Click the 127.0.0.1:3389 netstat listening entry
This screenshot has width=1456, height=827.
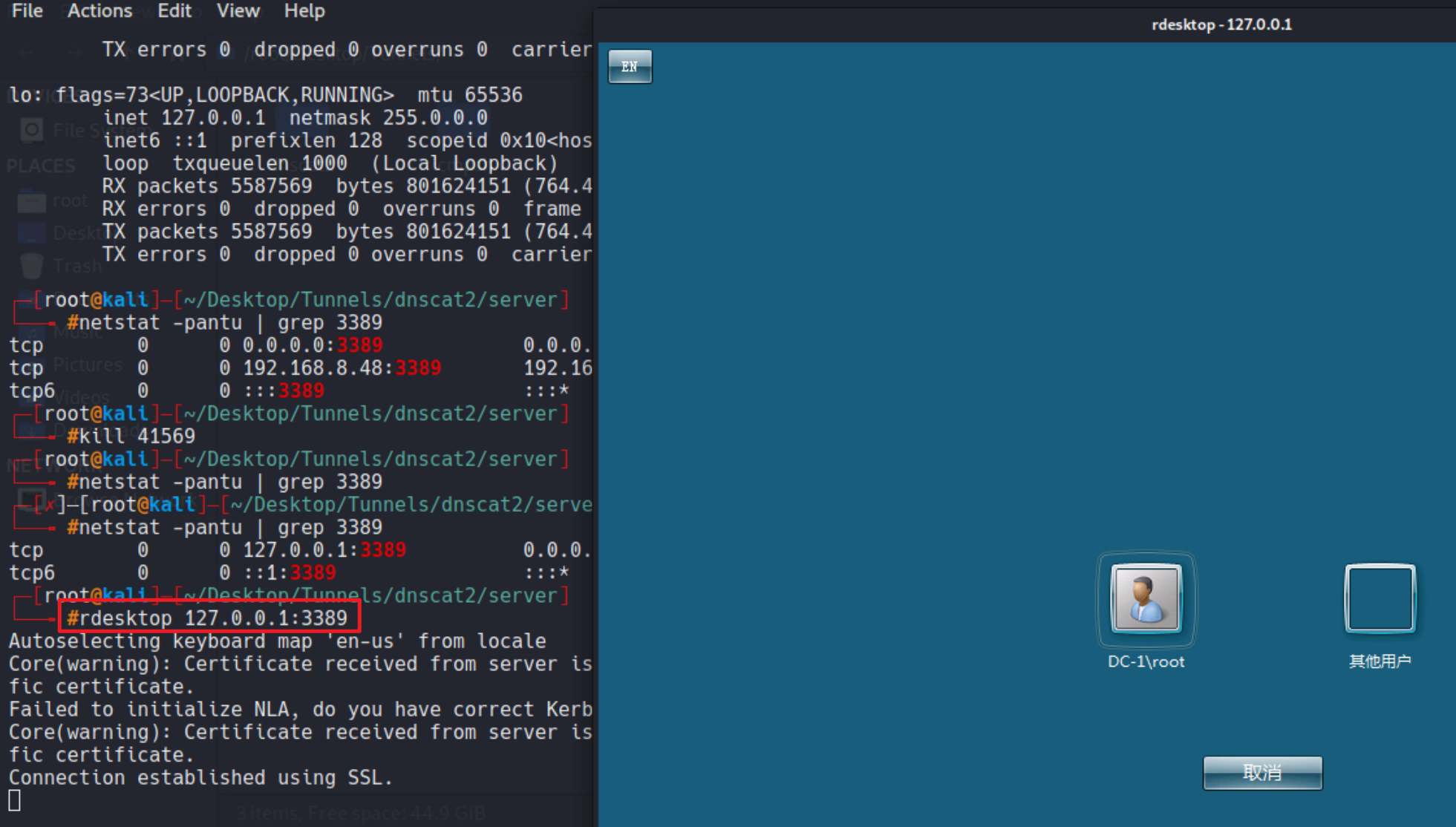click(x=324, y=550)
